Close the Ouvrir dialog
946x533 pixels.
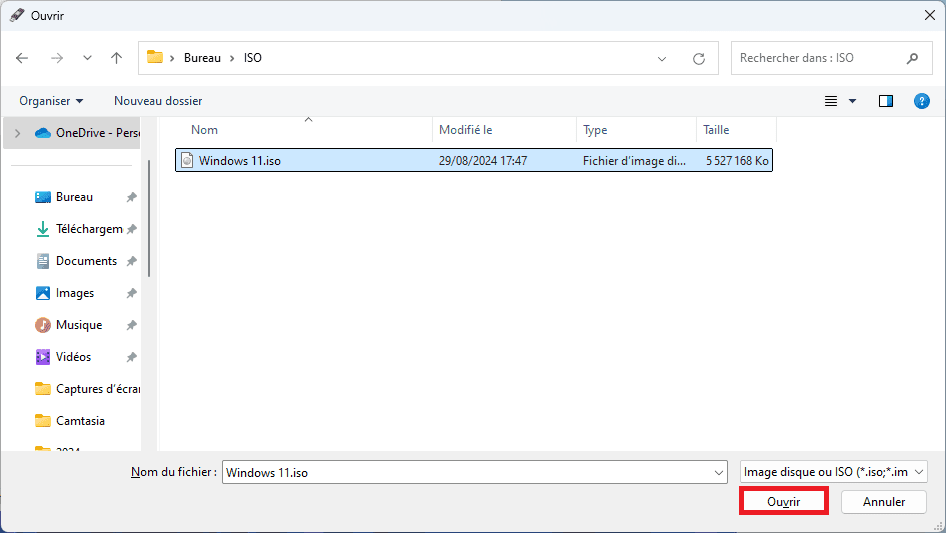click(930, 15)
